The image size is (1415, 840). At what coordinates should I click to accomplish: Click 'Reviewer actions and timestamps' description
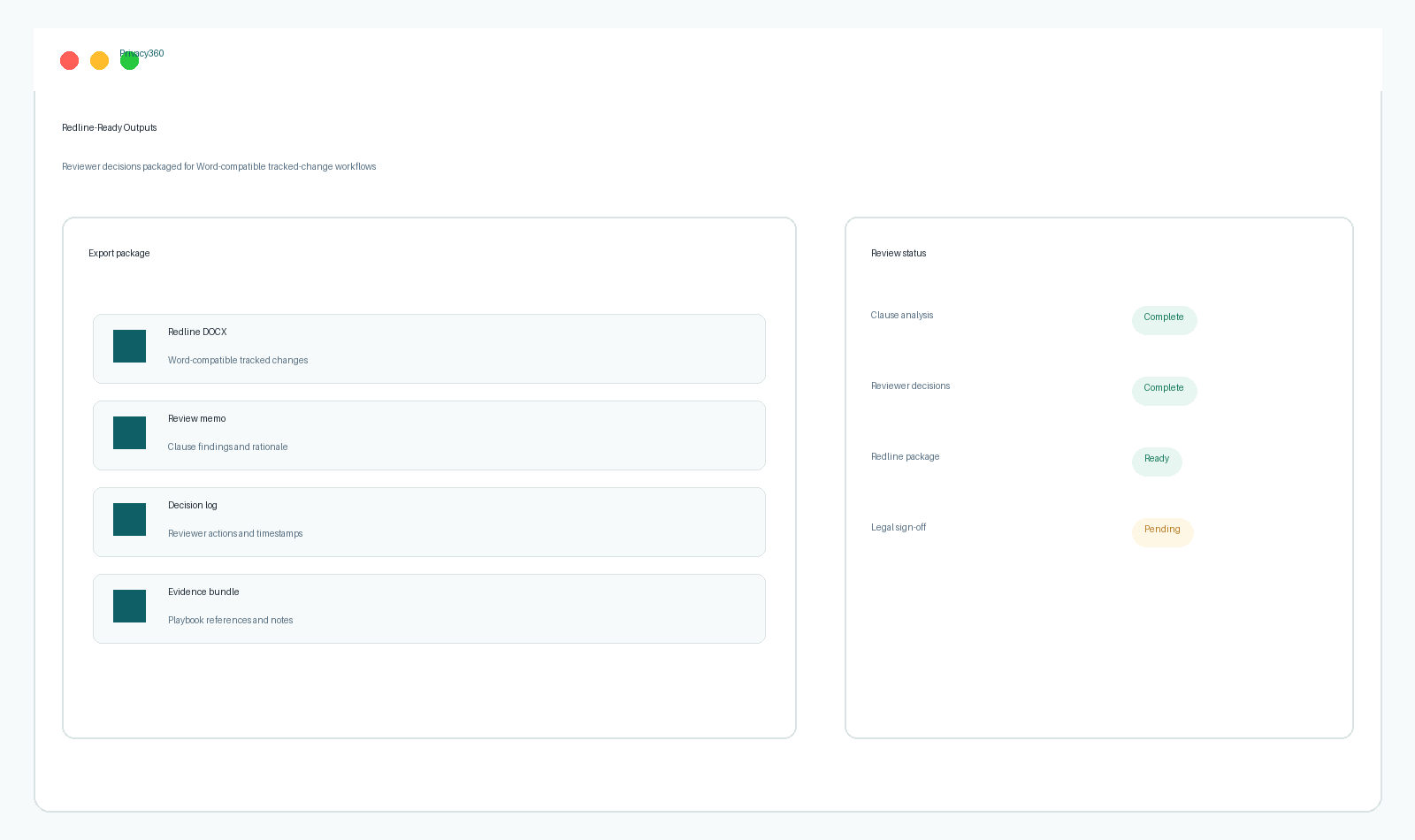(x=235, y=534)
